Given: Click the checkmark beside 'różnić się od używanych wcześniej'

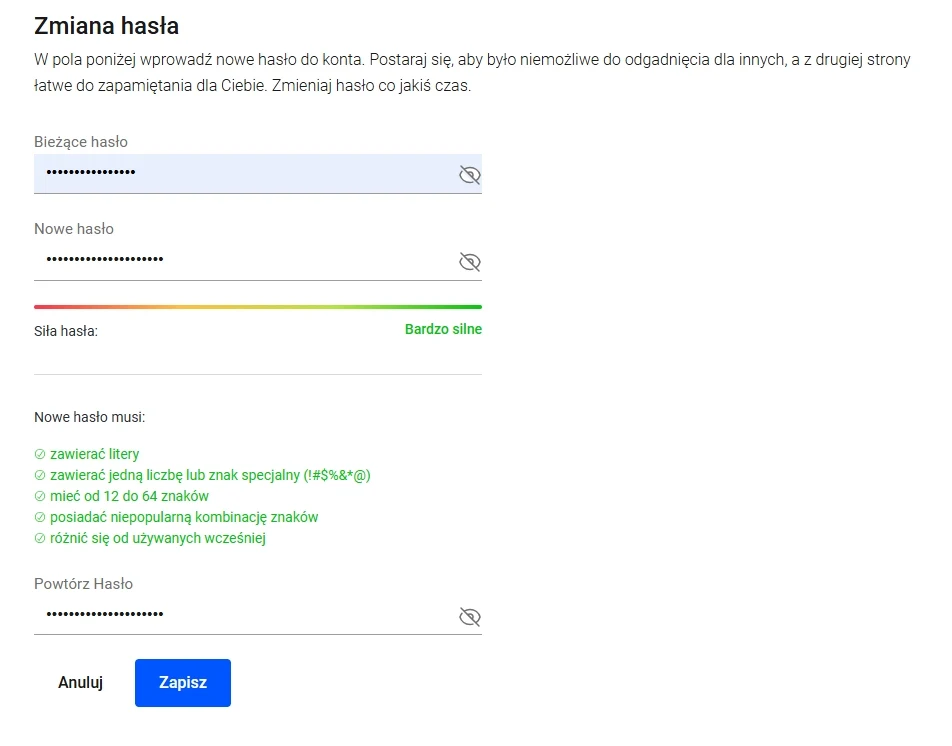Looking at the screenshot, I should tap(40, 538).
